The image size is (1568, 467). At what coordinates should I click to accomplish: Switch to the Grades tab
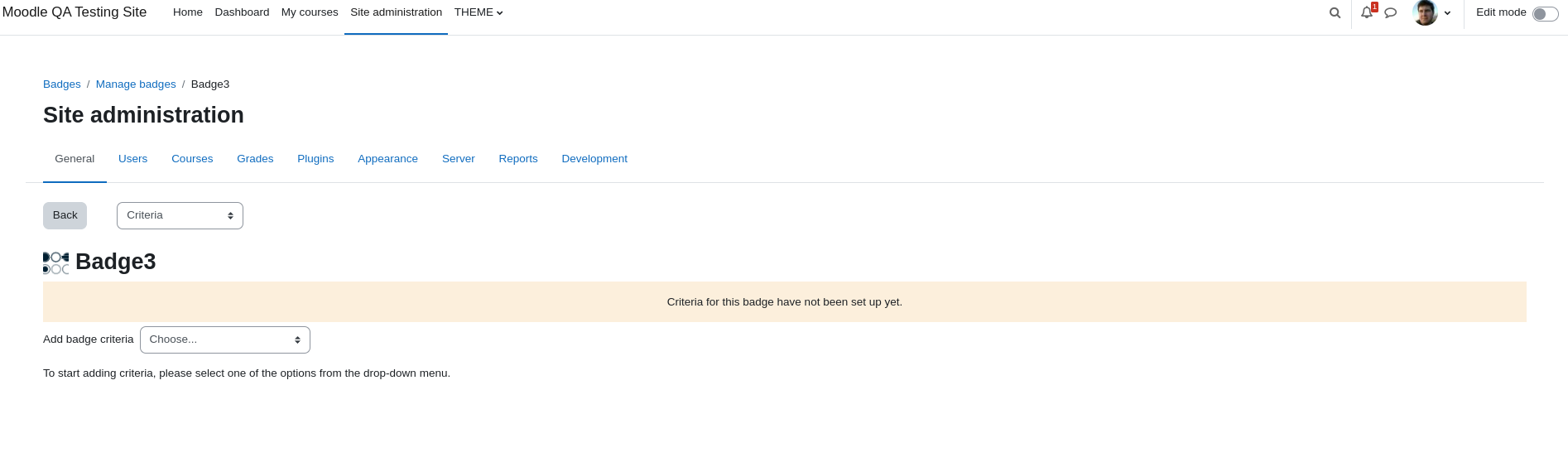(255, 159)
